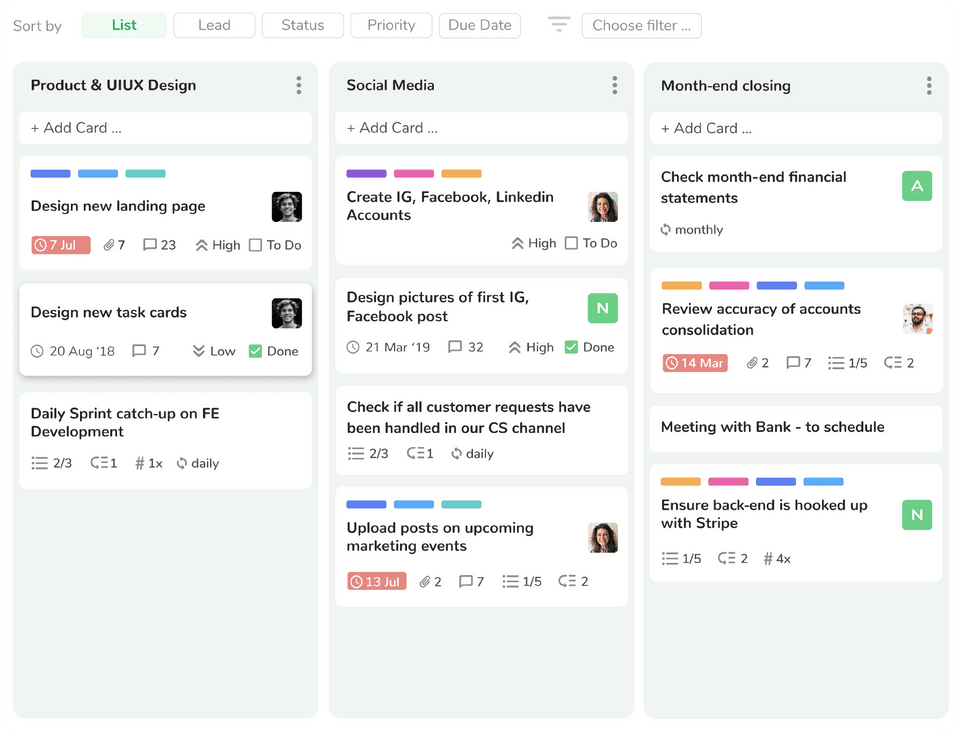
Task: Sort by List
Action: point(124,25)
